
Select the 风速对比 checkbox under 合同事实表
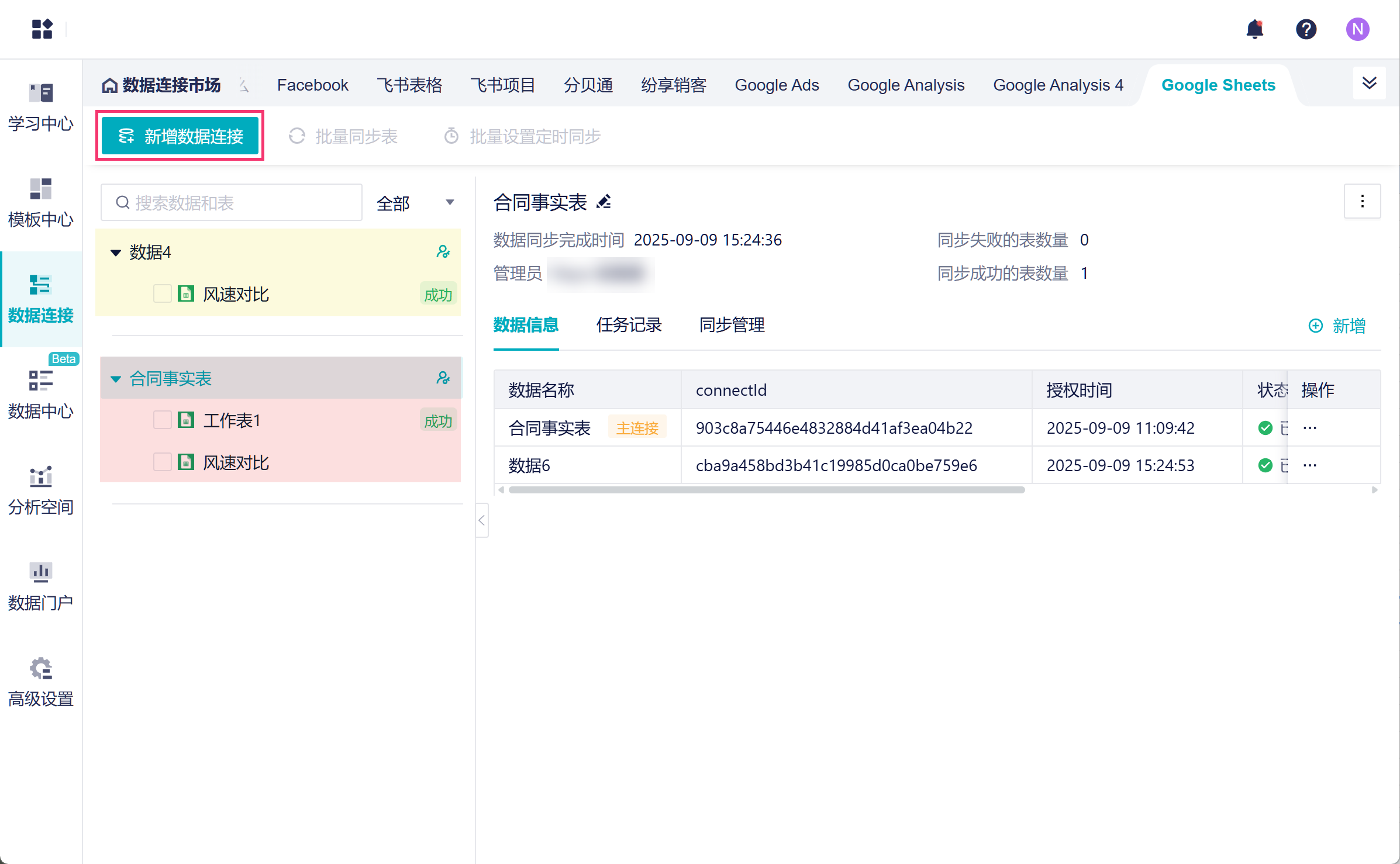click(x=162, y=462)
